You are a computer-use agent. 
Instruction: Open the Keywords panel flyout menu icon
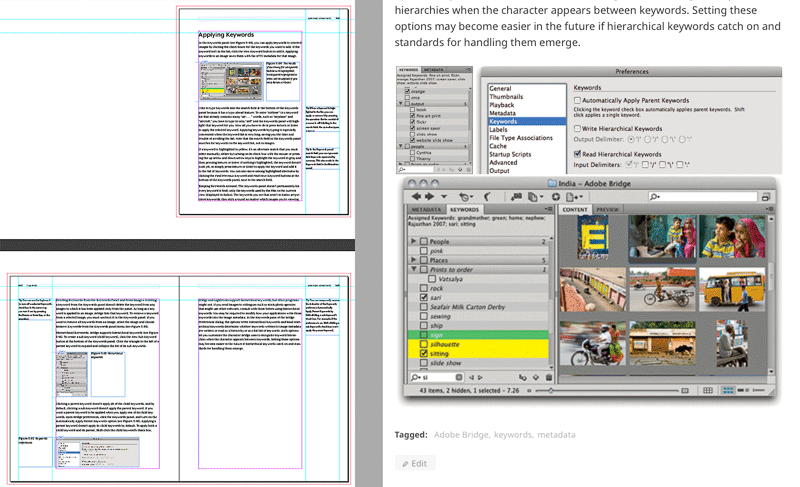click(548, 209)
